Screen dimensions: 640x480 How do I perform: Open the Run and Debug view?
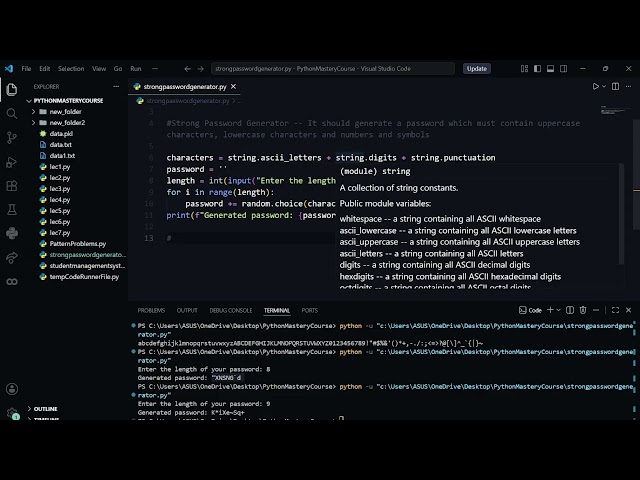(x=12, y=162)
